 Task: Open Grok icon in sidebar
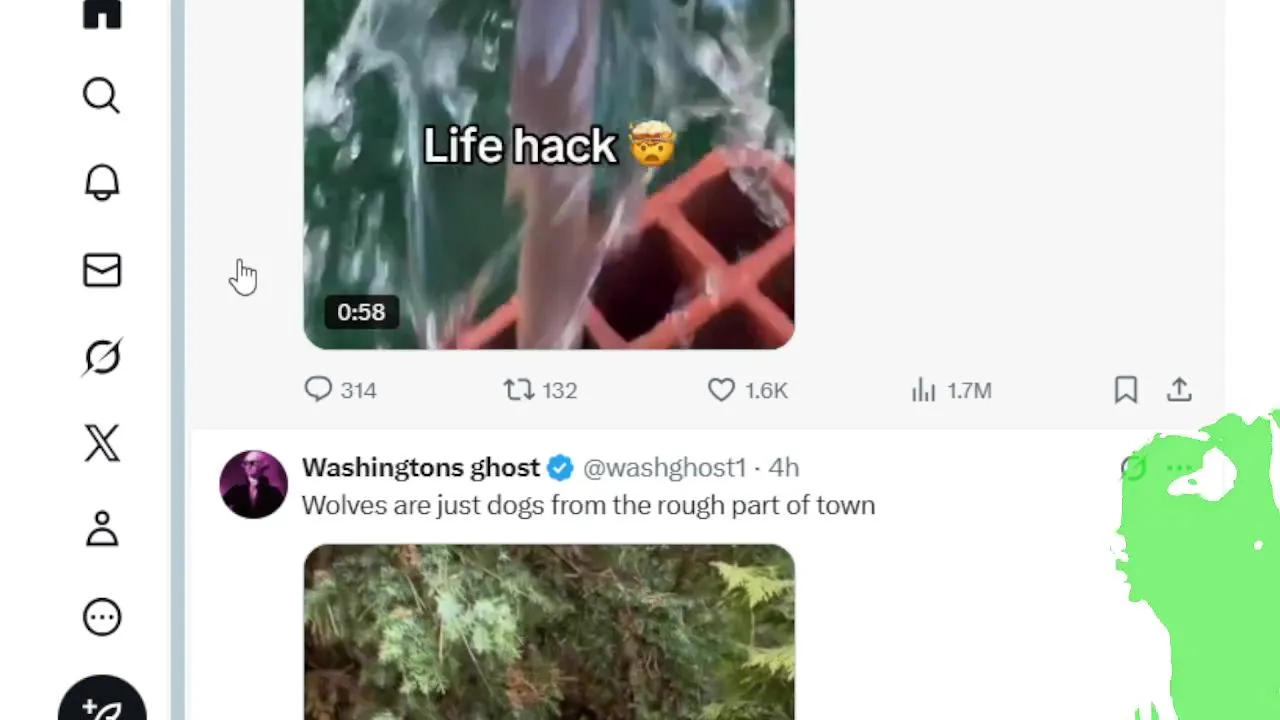(102, 357)
